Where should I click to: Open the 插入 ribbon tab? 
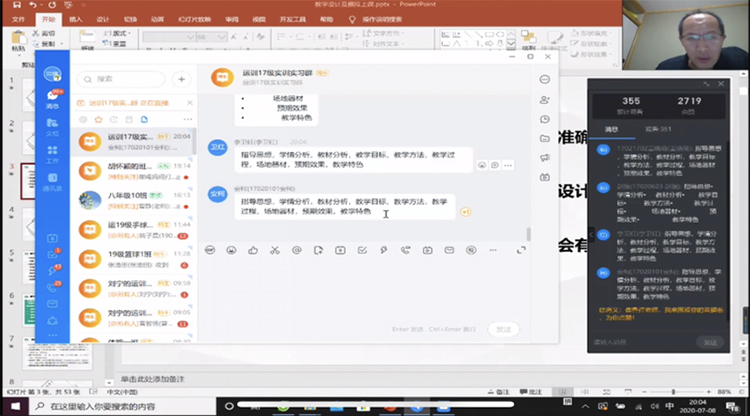pos(77,18)
